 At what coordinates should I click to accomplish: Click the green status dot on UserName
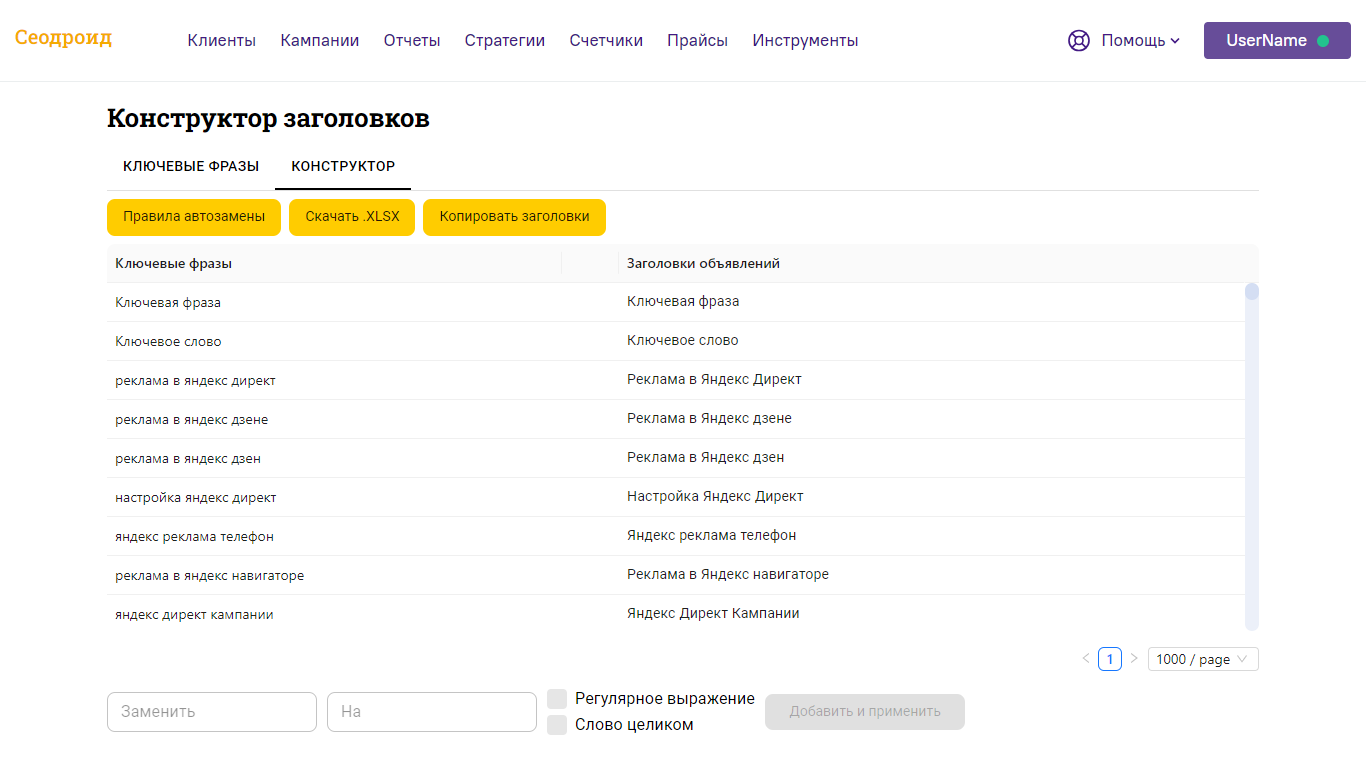(x=1323, y=41)
